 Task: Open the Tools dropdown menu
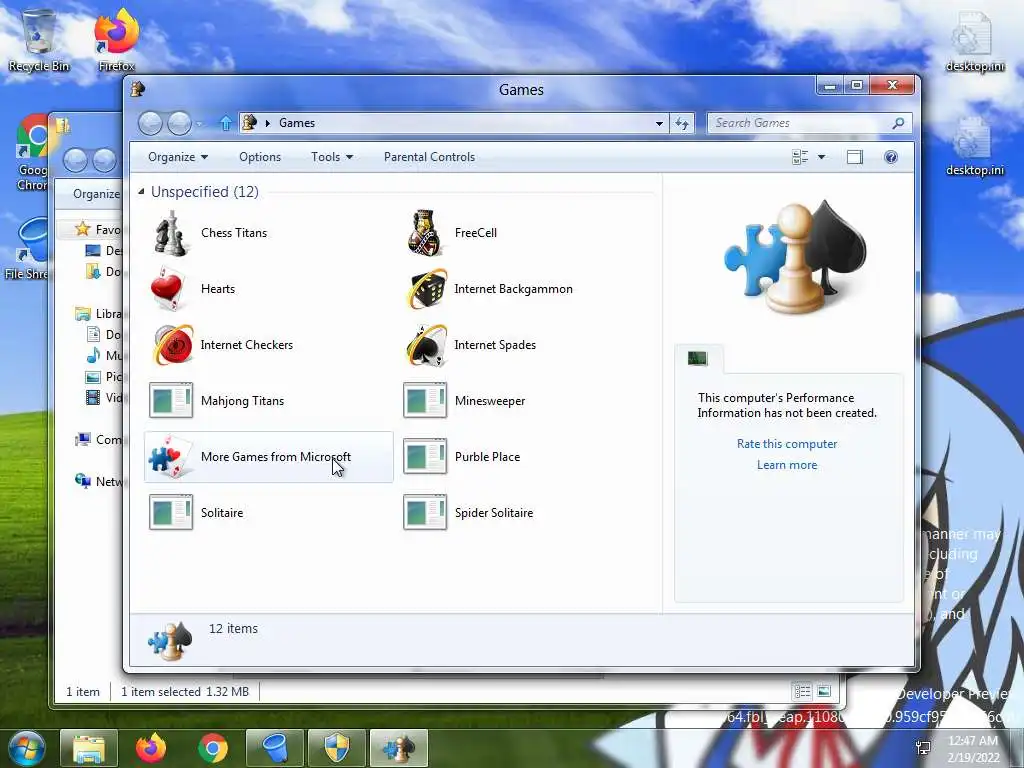point(332,157)
